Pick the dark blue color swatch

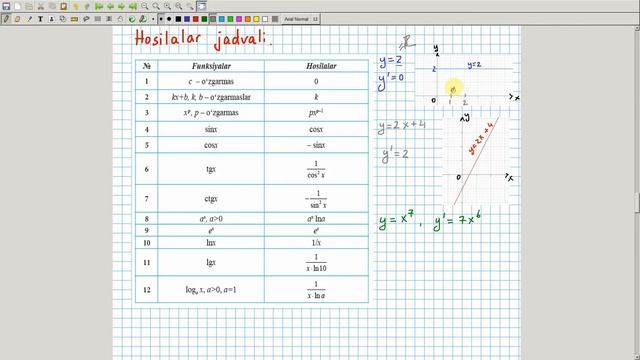pyautogui.click(x=187, y=19)
